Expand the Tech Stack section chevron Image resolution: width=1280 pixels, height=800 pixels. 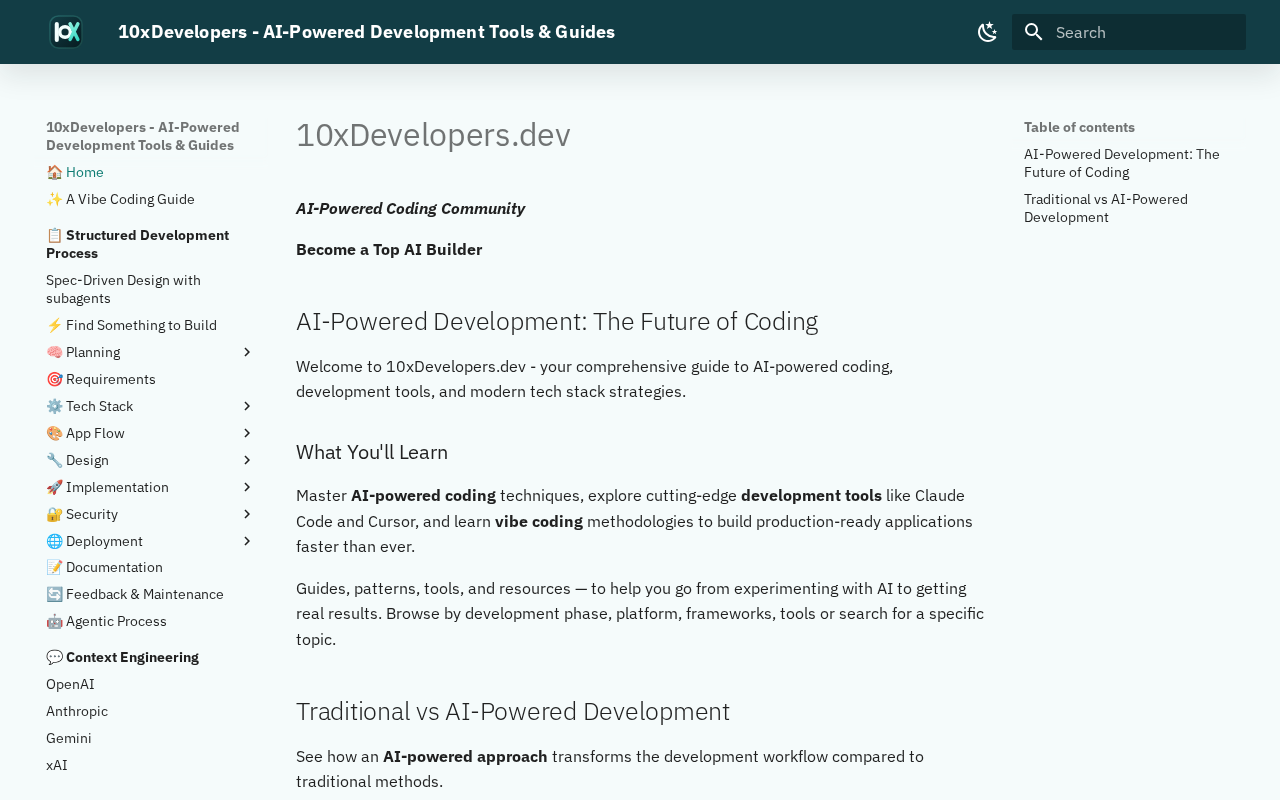[x=247, y=406]
